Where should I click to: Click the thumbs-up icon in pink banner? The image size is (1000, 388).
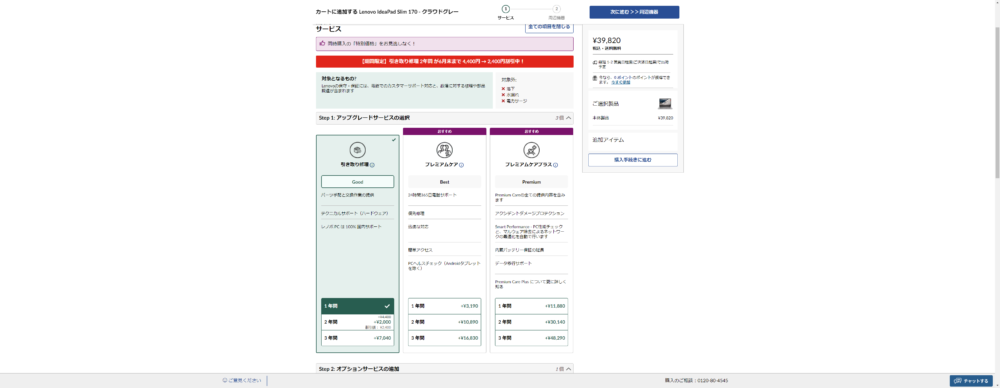point(323,43)
